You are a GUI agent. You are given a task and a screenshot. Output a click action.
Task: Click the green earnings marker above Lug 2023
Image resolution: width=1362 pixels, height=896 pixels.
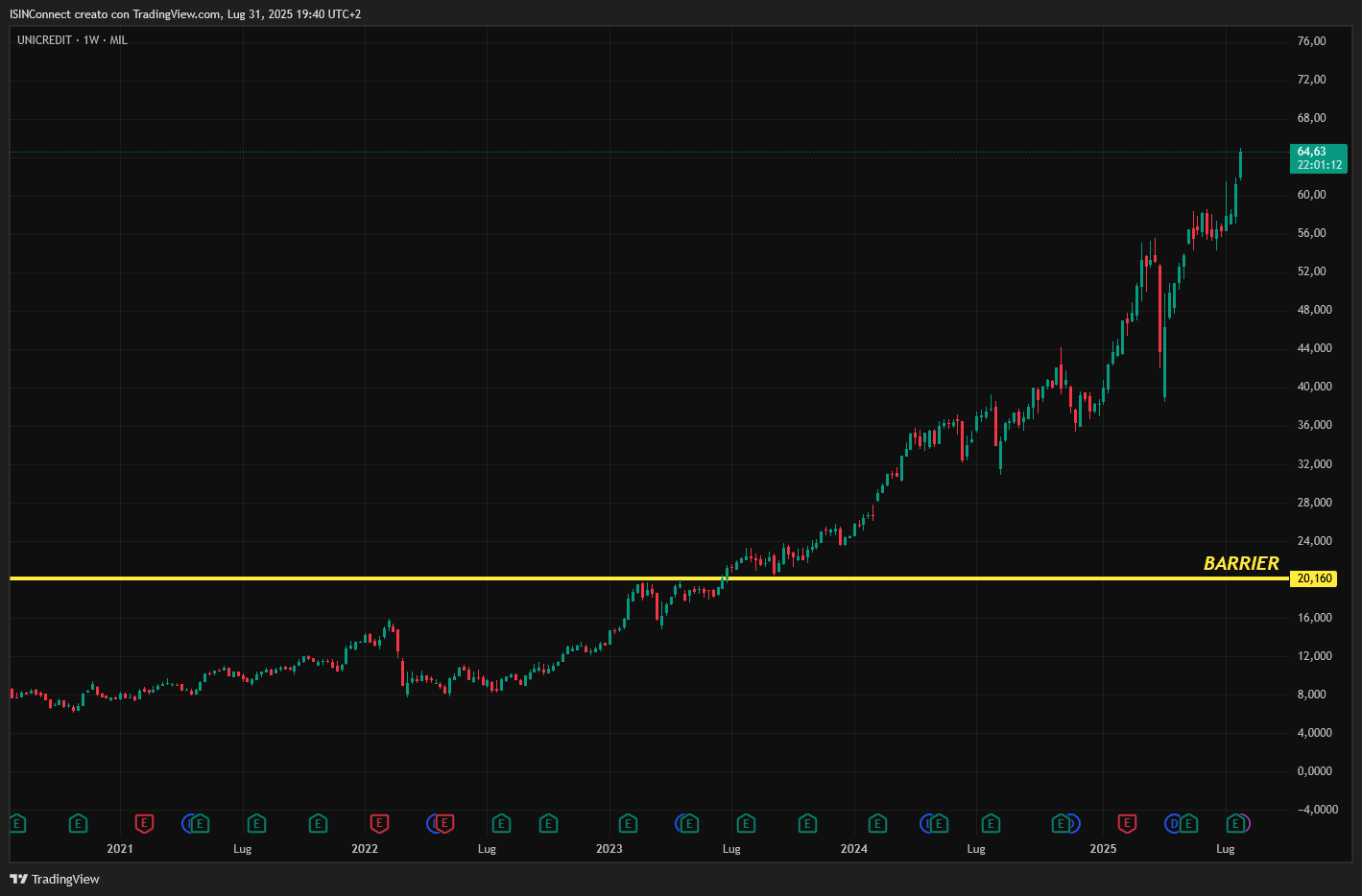tap(746, 823)
